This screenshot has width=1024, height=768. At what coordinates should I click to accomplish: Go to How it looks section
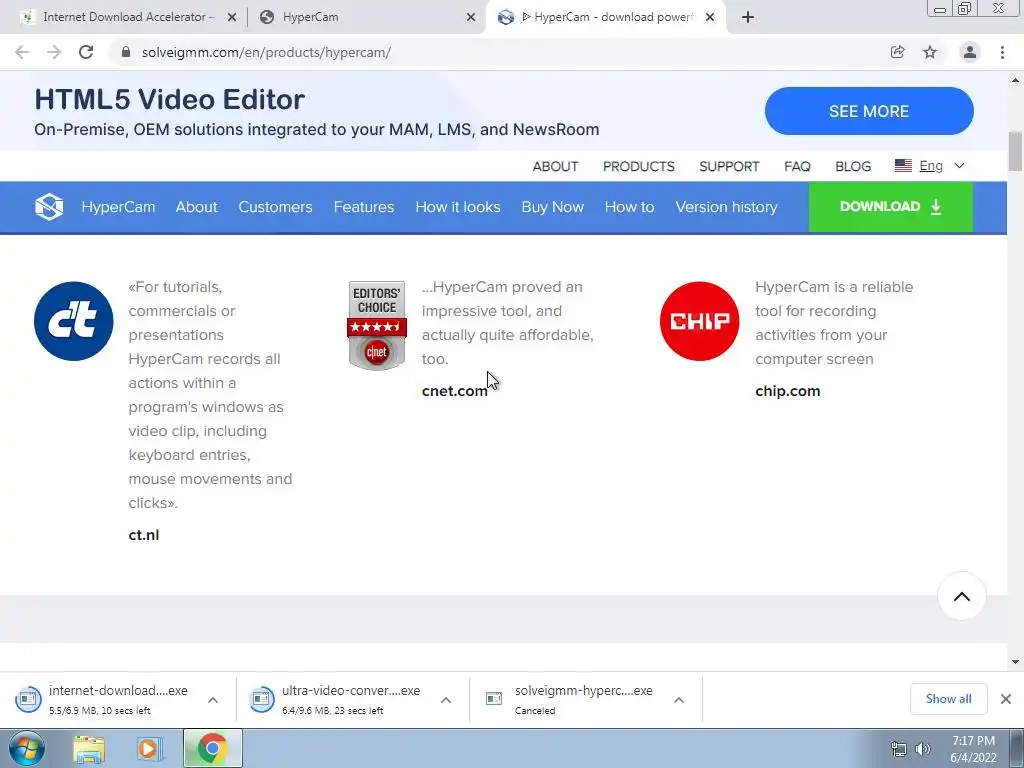pyautogui.click(x=458, y=207)
